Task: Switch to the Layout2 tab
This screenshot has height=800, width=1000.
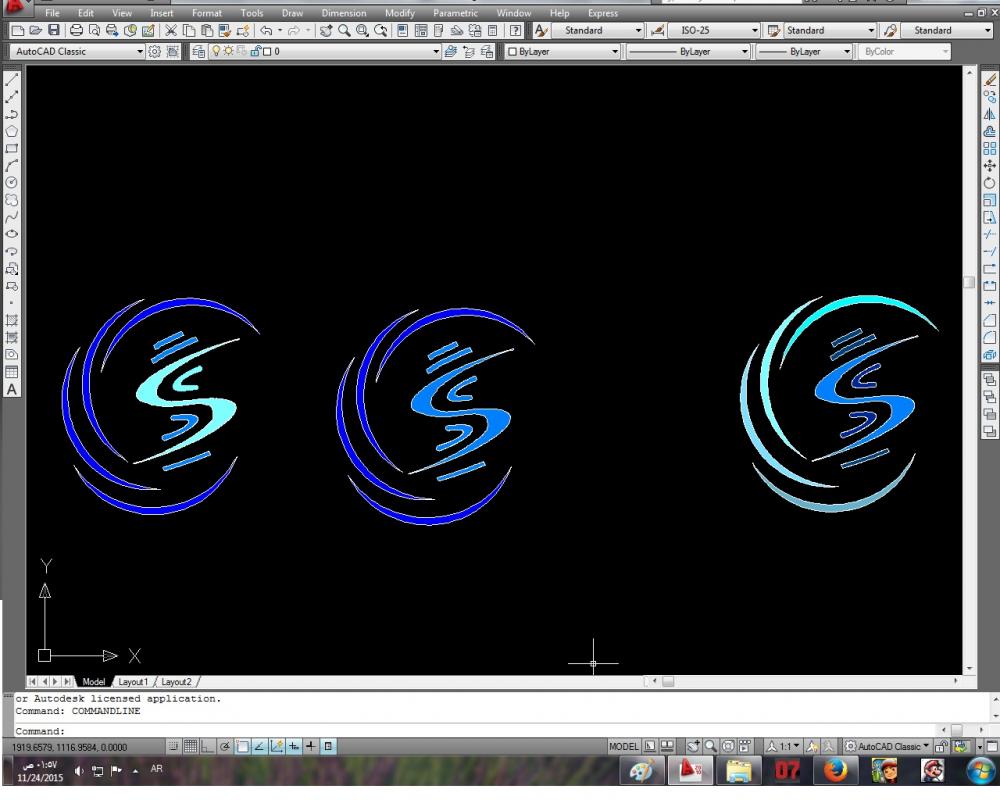Action: (x=176, y=681)
